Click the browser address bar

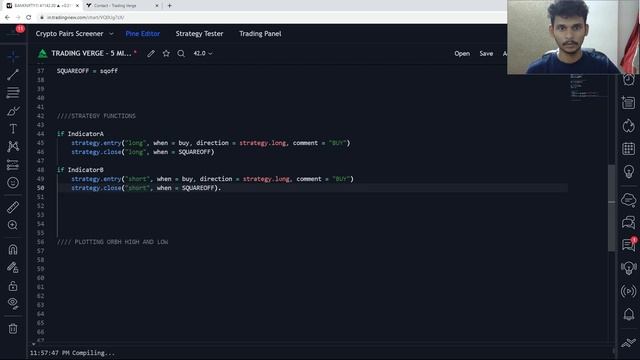coord(269,18)
